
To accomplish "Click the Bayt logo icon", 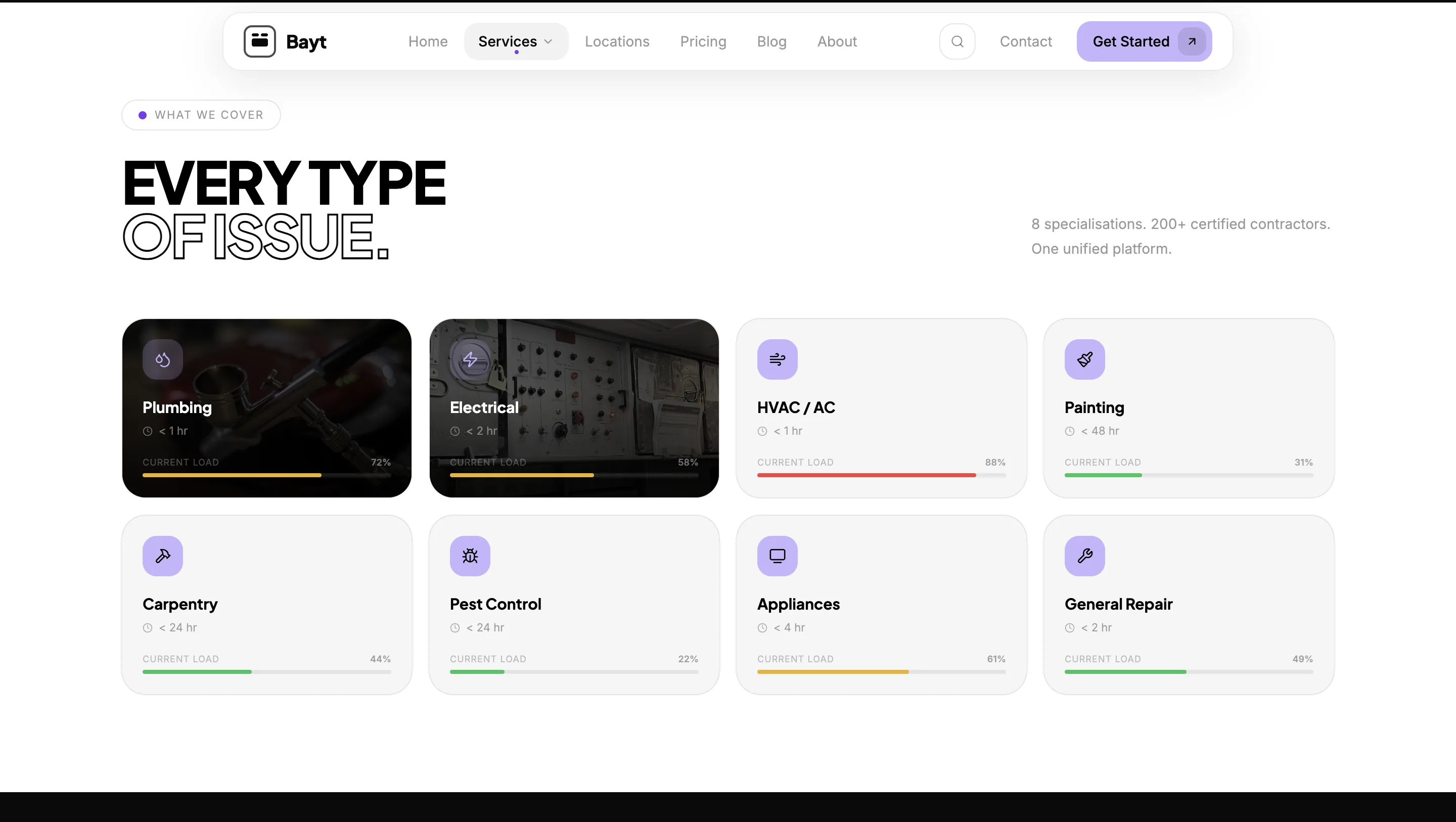I will click(x=259, y=41).
